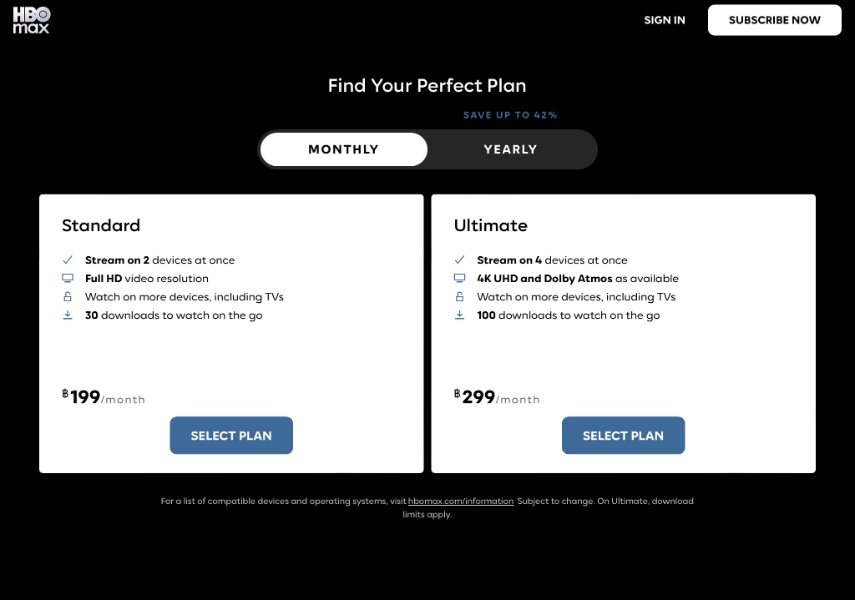Click Sign In in the header
The height and width of the screenshot is (600, 855).
664,20
